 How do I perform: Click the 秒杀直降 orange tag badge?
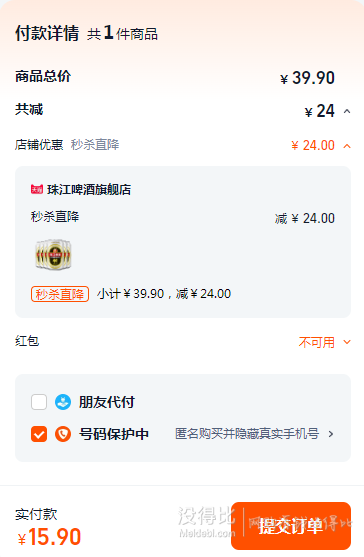tap(60, 294)
